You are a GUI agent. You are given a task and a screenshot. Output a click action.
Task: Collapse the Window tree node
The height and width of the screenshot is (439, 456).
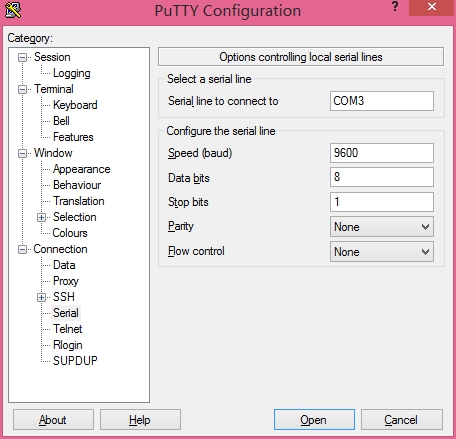(22, 153)
